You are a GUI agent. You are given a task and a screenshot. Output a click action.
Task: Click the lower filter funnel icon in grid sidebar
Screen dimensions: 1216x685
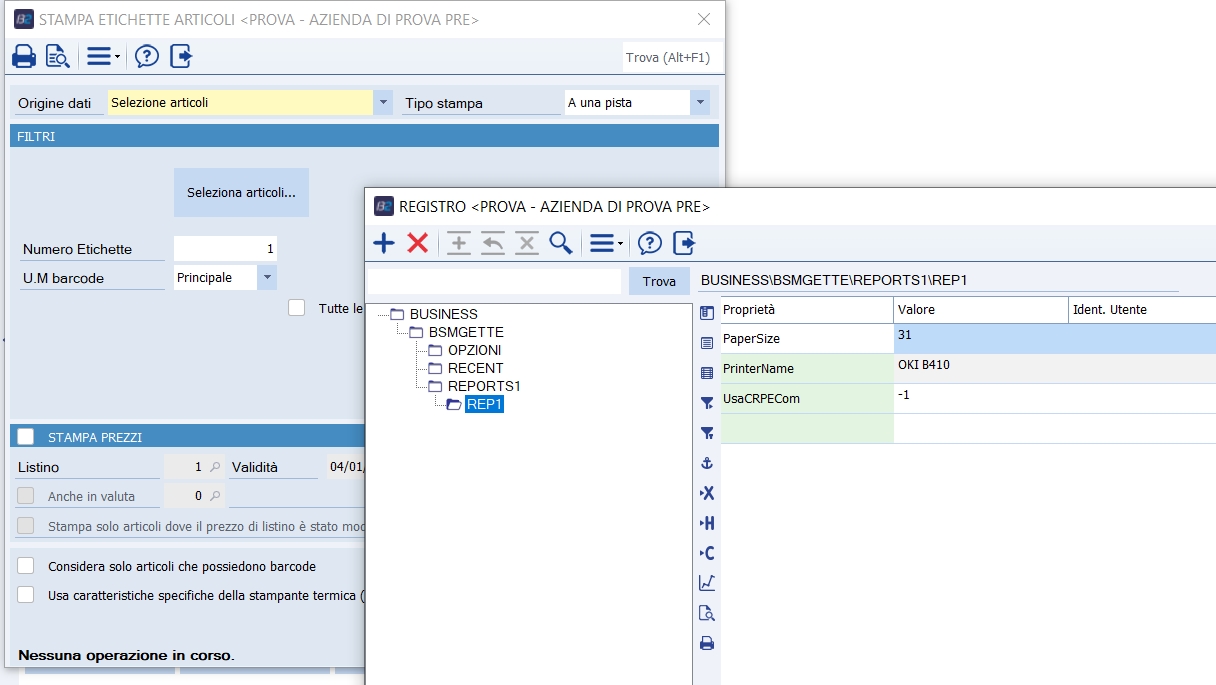(707, 433)
